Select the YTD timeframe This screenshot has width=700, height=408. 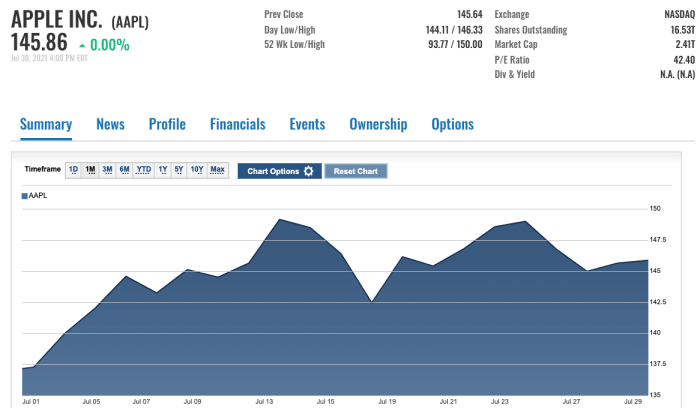pyautogui.click(x=143, y=170)
